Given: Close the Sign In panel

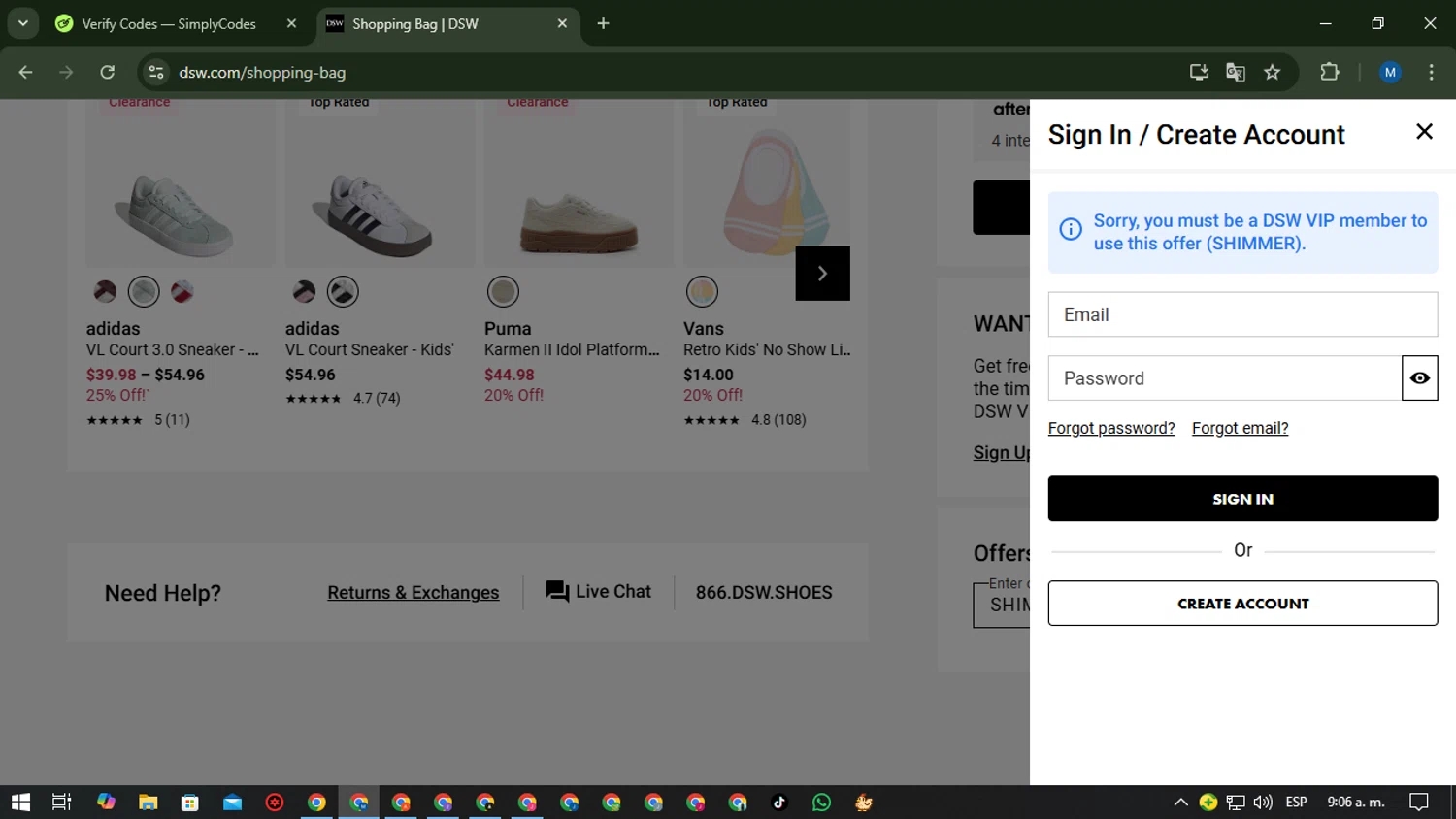Looking at the screenshot, I should 1424,132.
